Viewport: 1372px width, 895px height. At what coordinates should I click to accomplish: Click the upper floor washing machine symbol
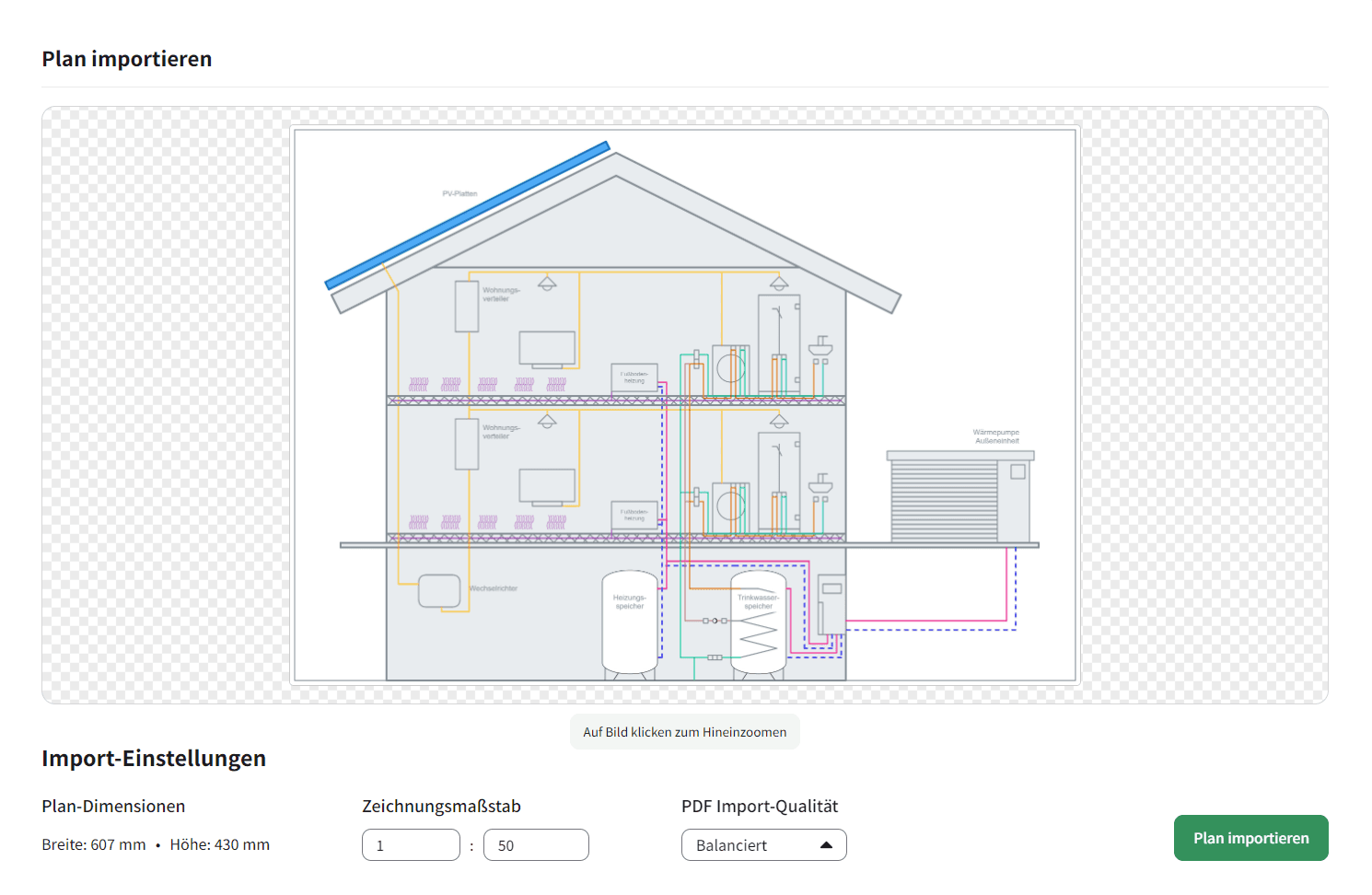click(731, 369)
